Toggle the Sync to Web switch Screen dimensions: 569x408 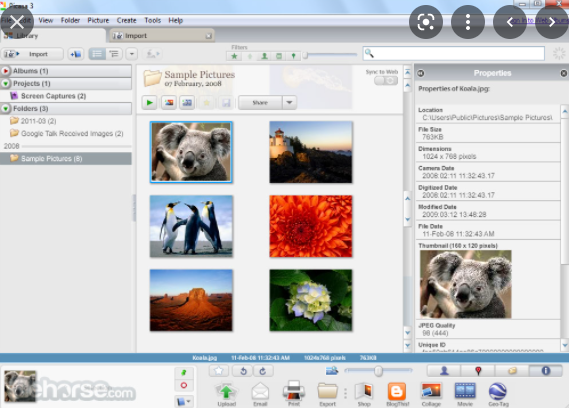(x=386, y=81)
